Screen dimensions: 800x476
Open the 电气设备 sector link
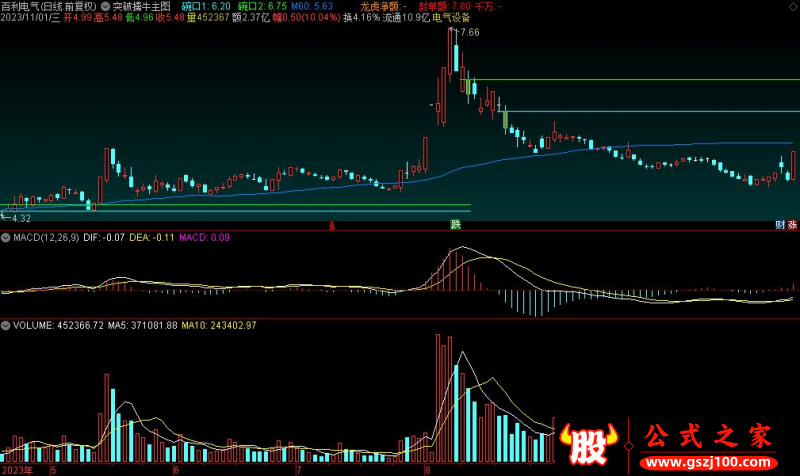click(451, 17)
